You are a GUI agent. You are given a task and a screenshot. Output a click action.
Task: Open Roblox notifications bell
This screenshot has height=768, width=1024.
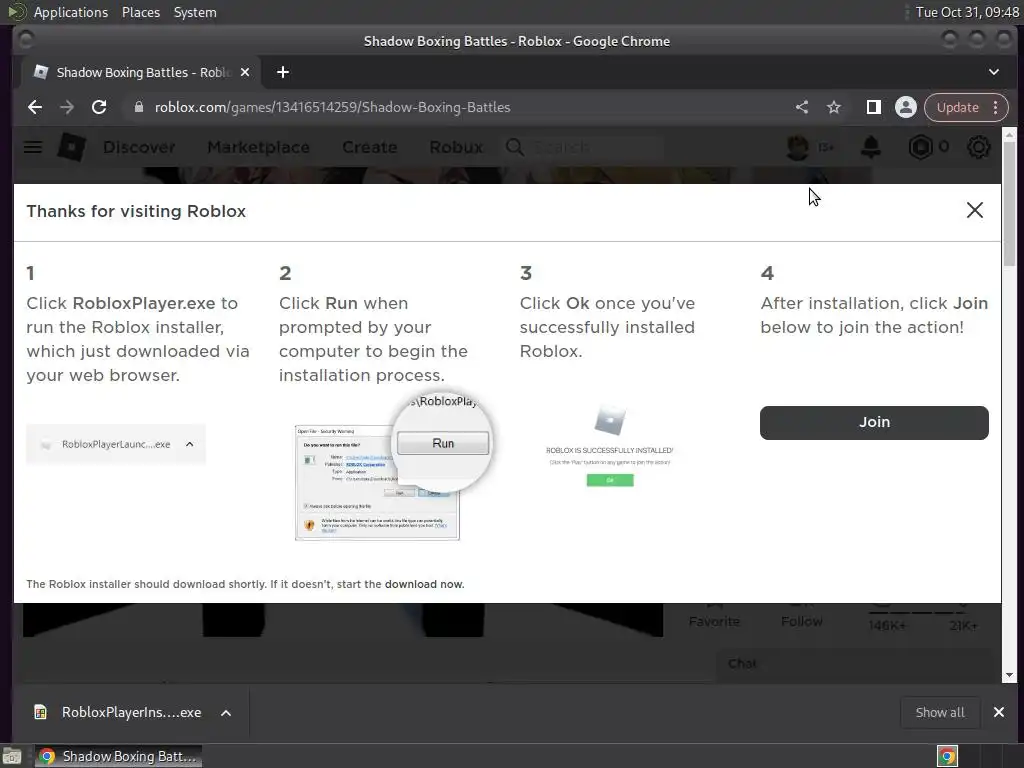[x=871, y=147]
